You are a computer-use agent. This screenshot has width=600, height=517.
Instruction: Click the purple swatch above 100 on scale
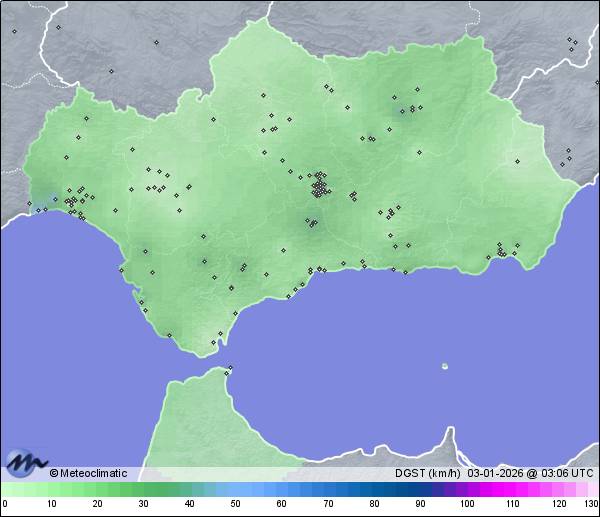467,489
